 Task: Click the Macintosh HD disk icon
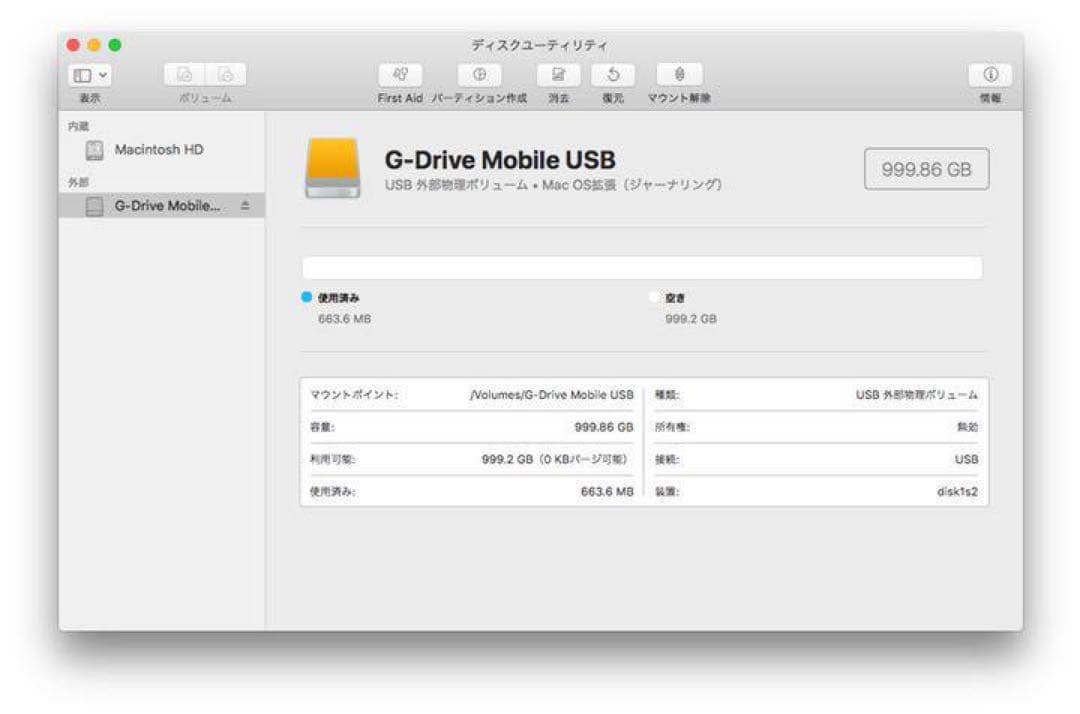(94, 149)
